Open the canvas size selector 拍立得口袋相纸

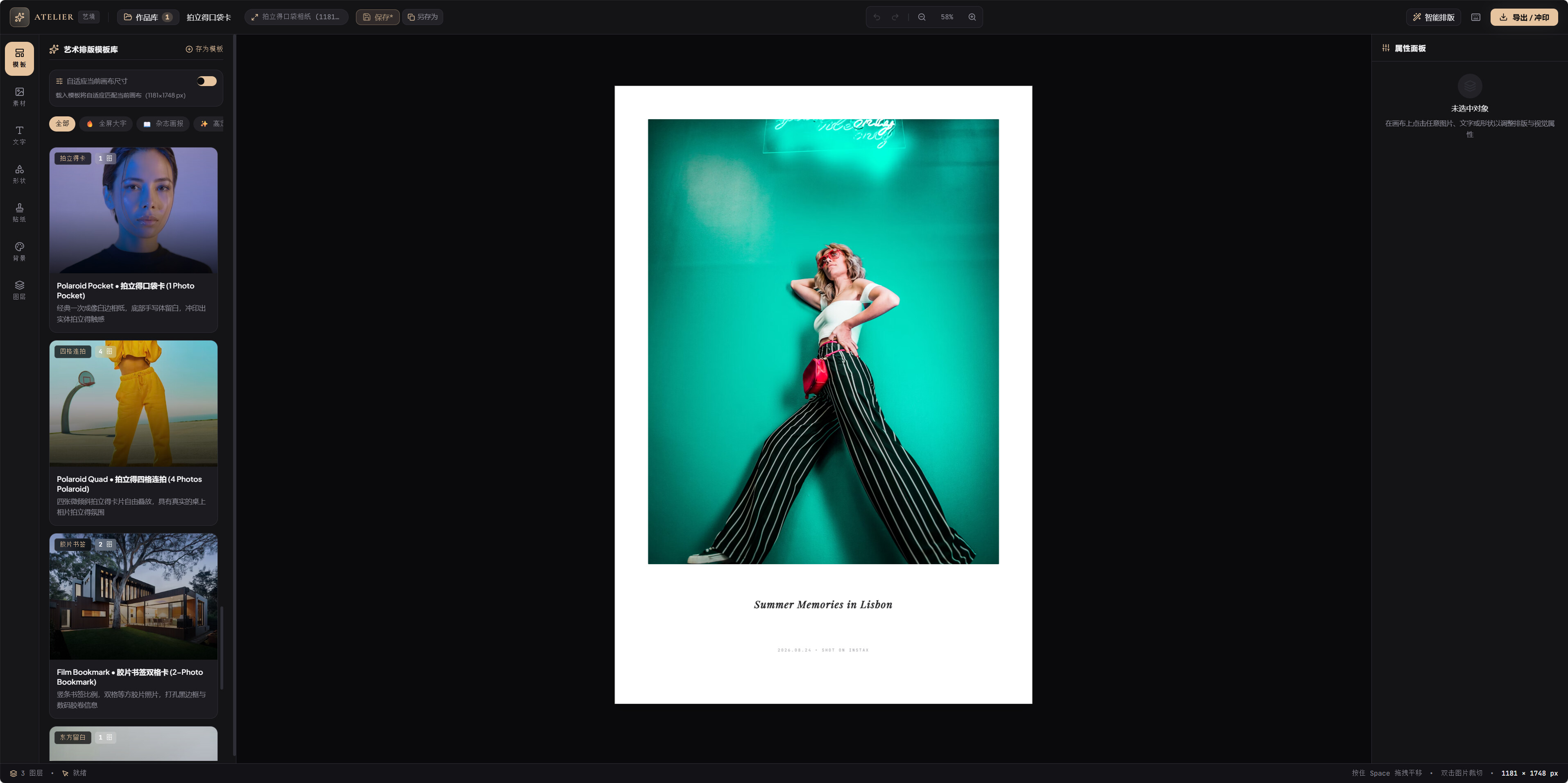click(x=296, y=17)
